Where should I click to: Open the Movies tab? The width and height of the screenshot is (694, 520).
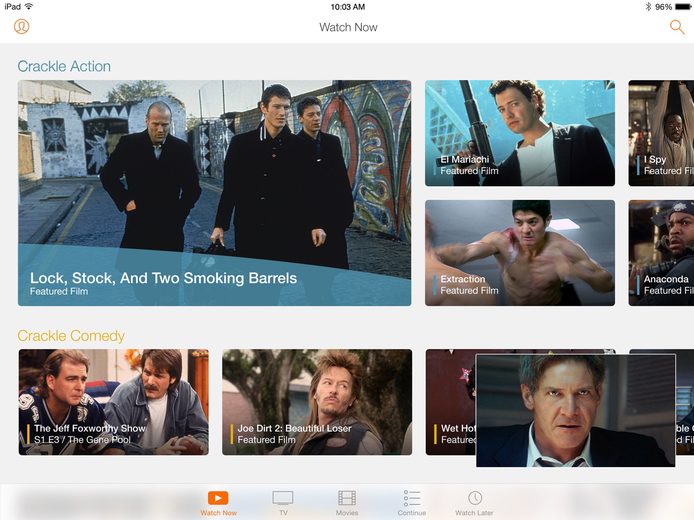coord(347,503)
